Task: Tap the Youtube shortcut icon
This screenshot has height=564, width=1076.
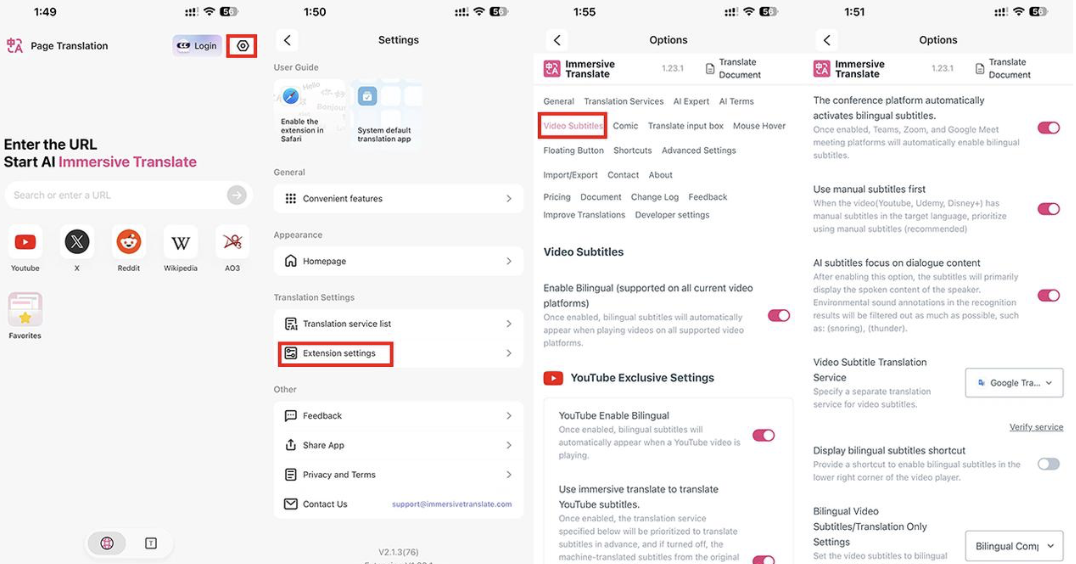Action: tap(25, 242)
